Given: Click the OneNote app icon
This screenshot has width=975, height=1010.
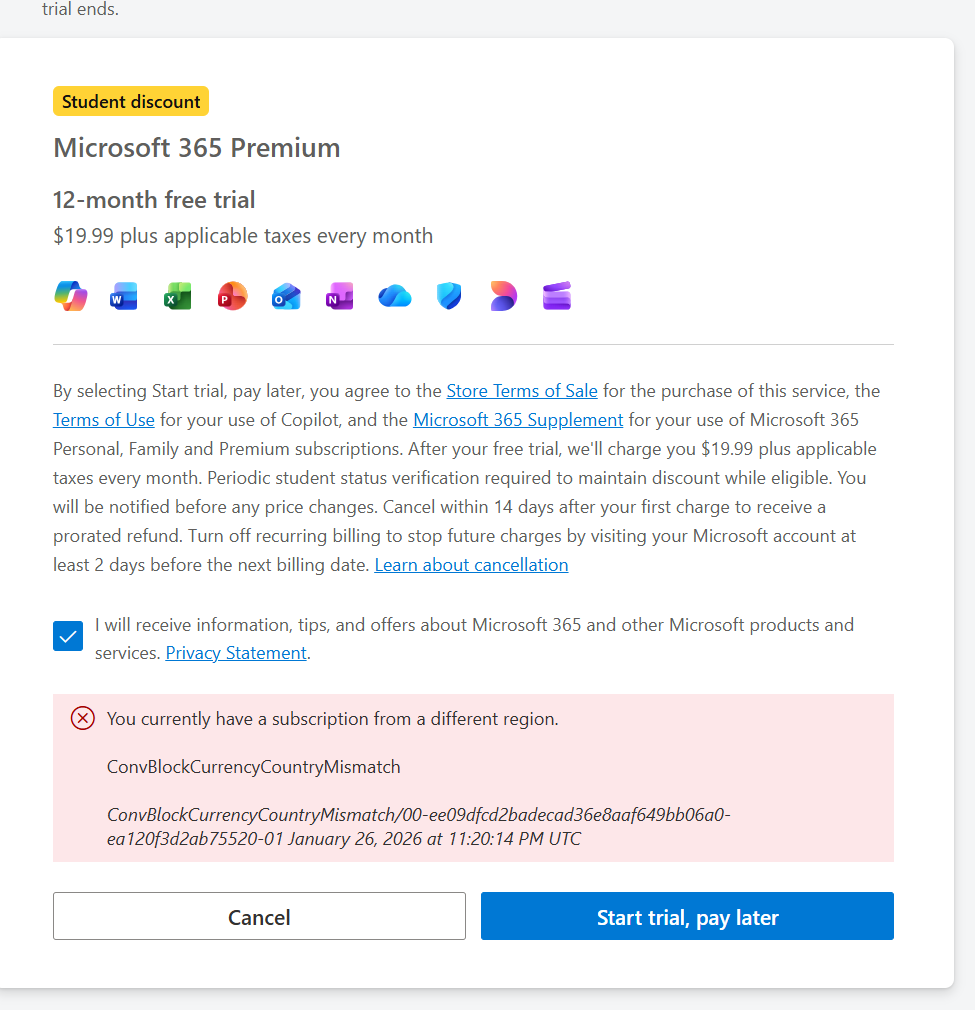Looking at the screenshot, I should pyautogui.click(x=340, y=296).
